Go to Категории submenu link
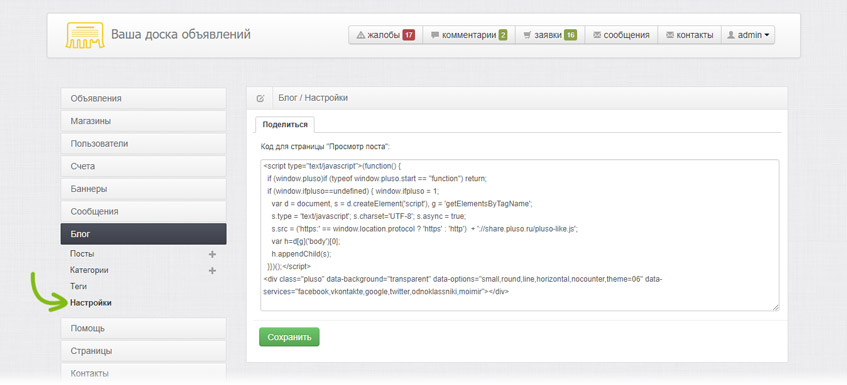Viewport: 847px width, 385px height. [89, 270]
